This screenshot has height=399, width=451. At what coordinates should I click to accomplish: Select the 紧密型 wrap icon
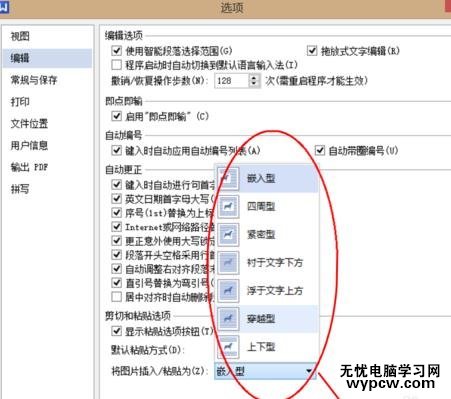pos(228,235)
